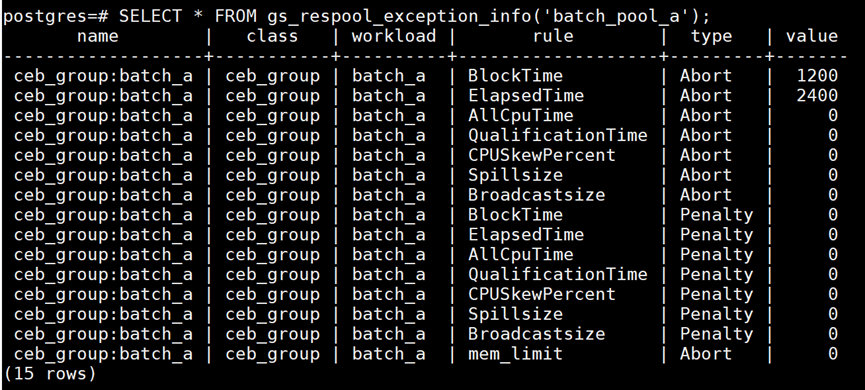Image resolution: width=865 pixels, height=390 pixels.
Task: Click the first QualificationTime rule entry
Action: click(558, 135)
